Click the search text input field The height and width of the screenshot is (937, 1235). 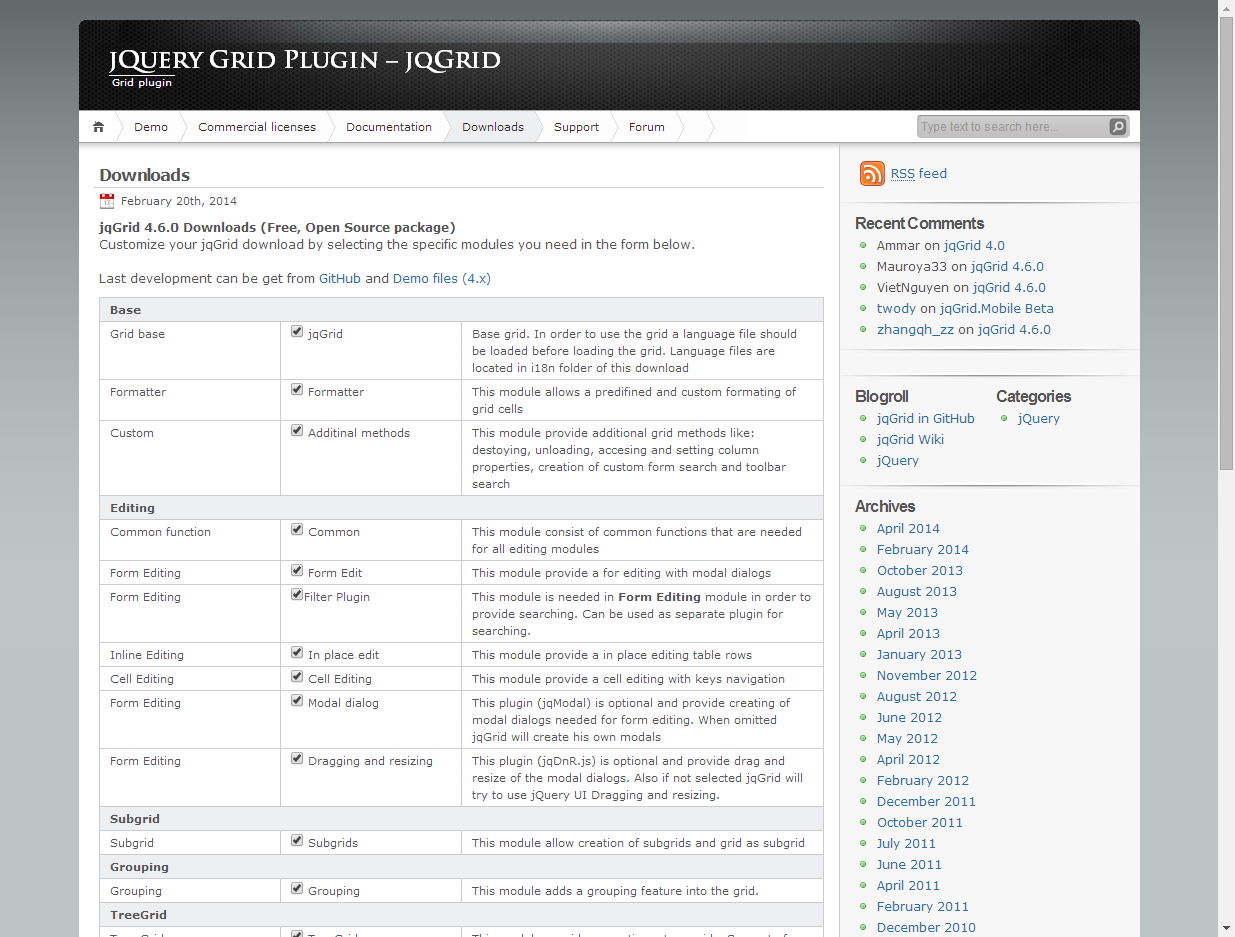click(1012, 127)
